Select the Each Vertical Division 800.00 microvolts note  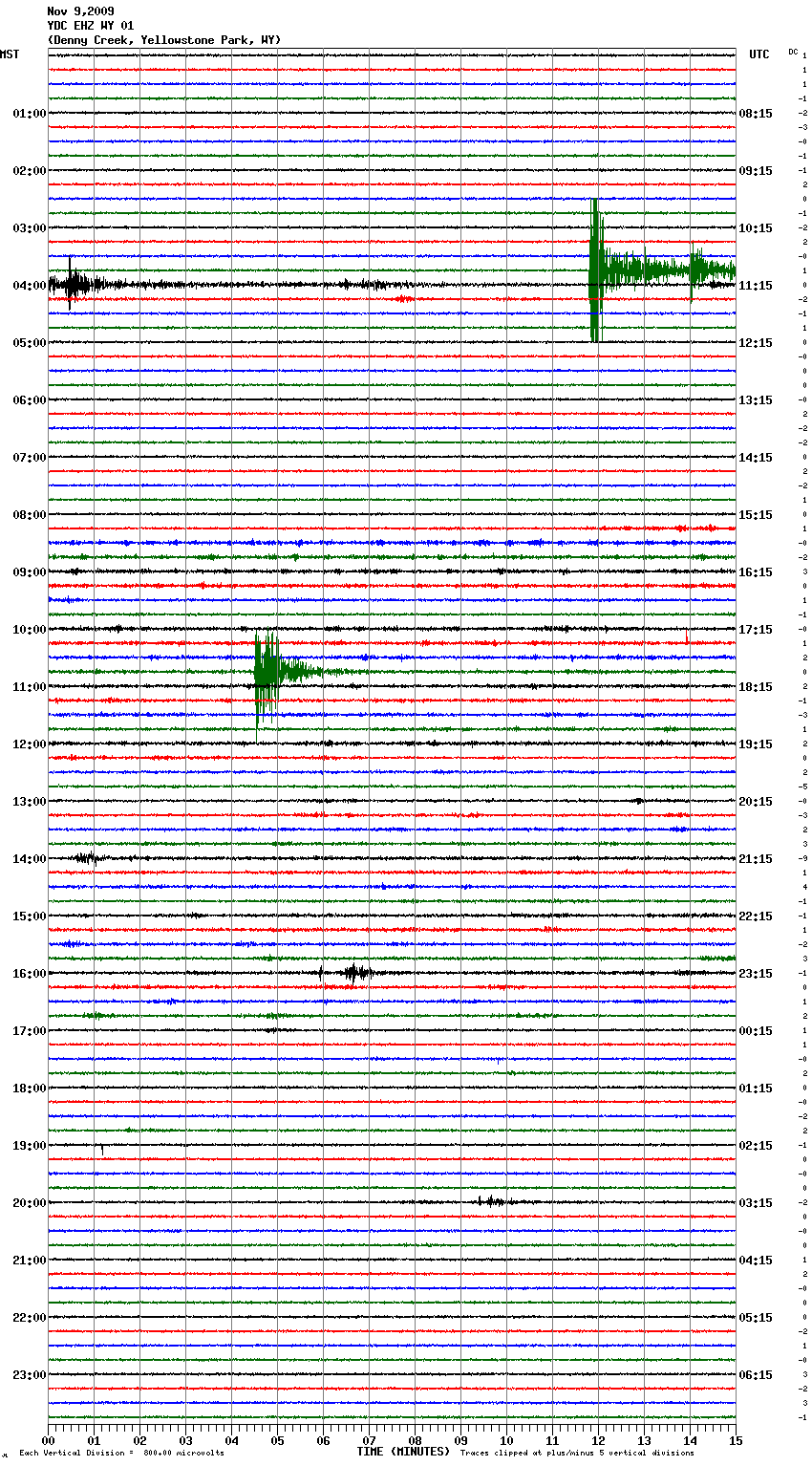[x=121, y=1453]
